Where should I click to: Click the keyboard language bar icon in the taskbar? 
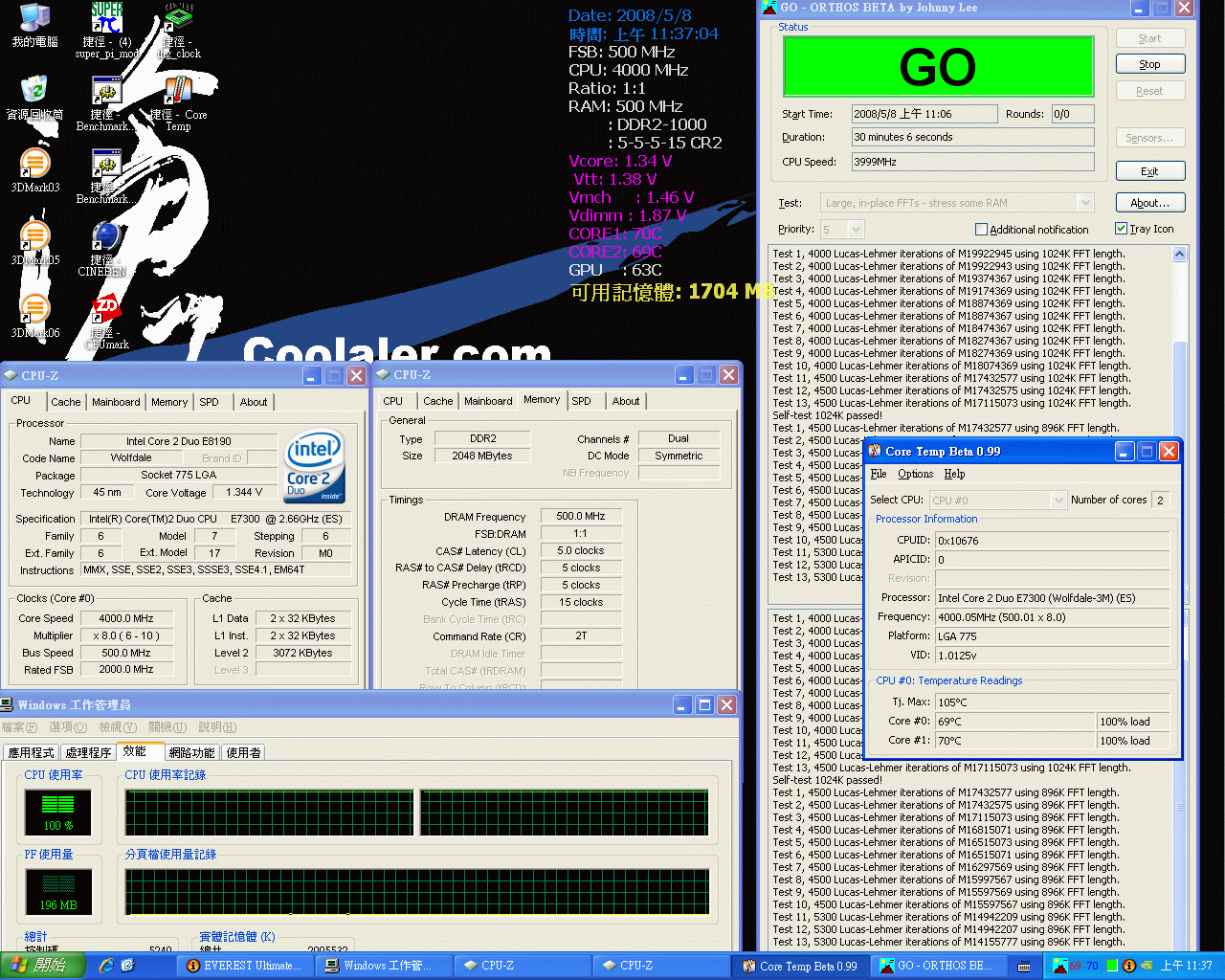[x=1024, y=967]
